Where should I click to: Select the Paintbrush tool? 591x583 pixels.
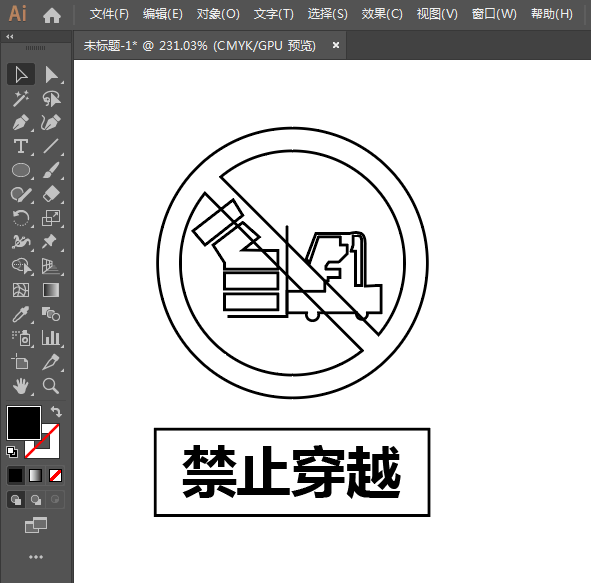[x=51, y=170]
